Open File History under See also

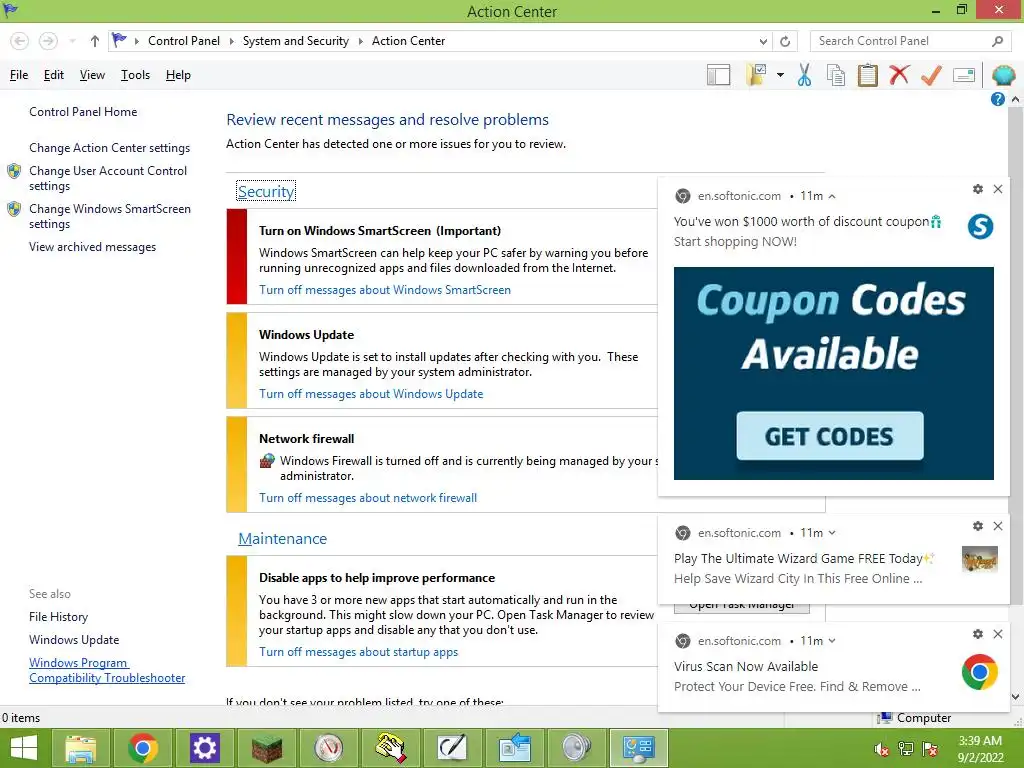[58, 616]
